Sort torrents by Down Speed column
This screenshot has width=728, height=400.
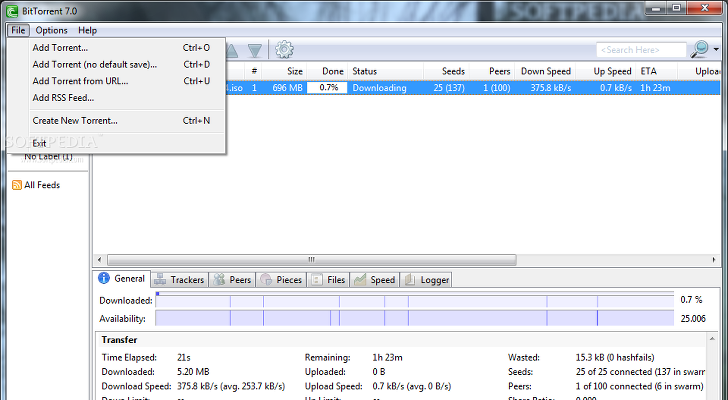546,71
